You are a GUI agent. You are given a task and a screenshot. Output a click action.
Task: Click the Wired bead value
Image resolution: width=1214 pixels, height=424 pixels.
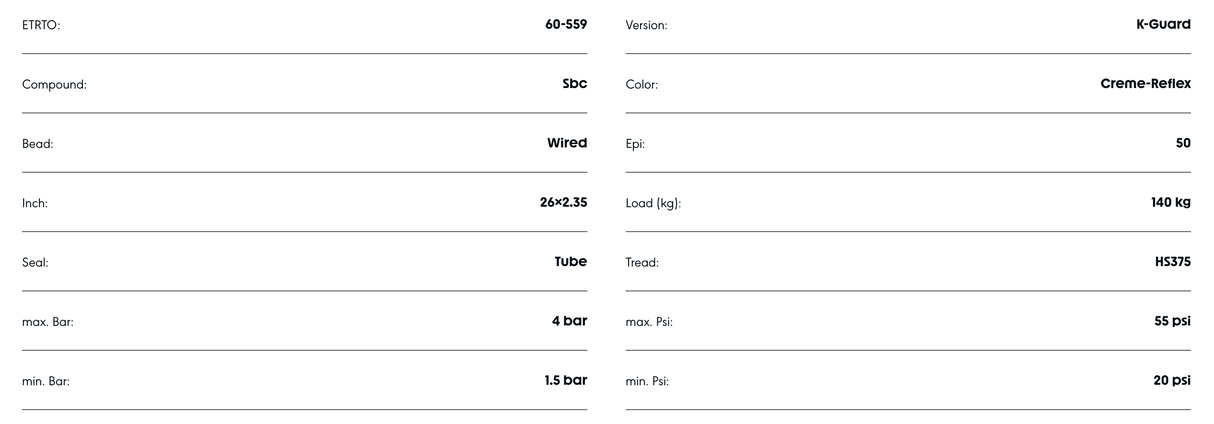566,143
